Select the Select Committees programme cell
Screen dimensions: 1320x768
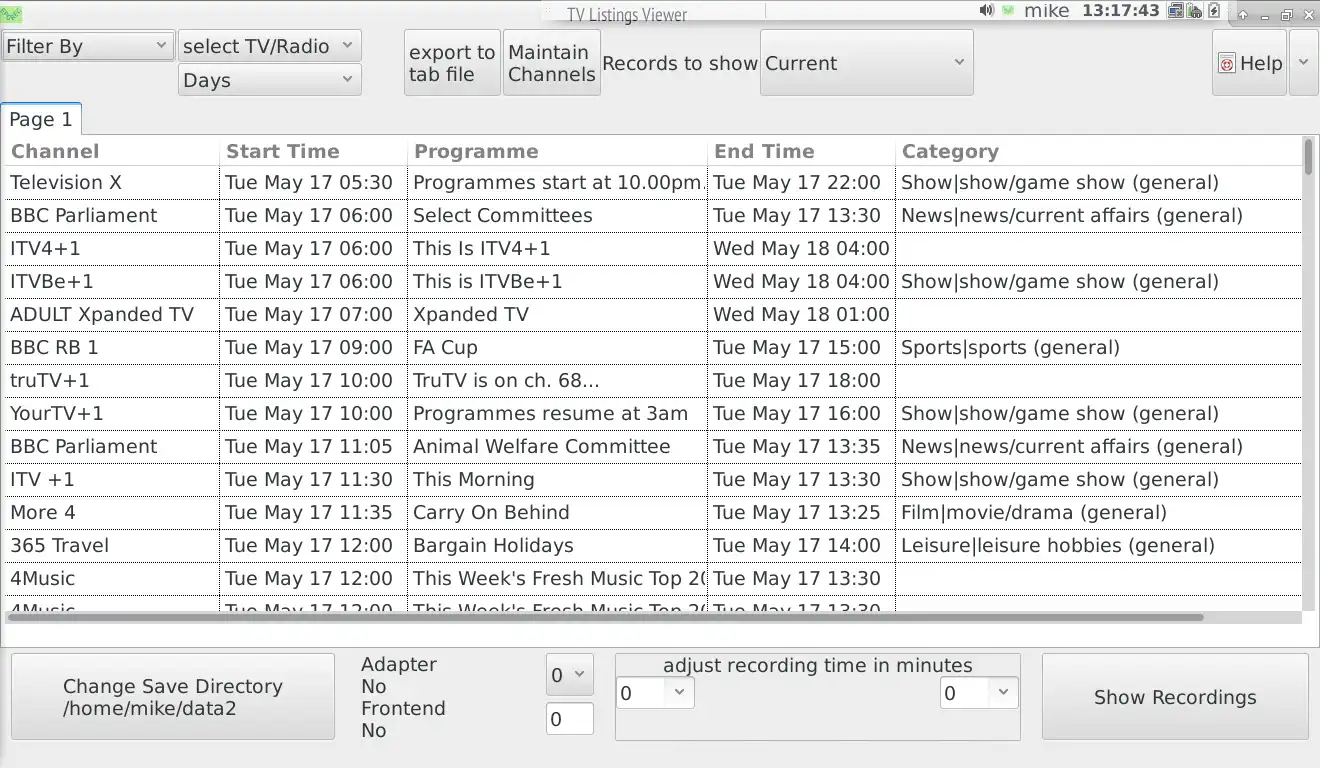pos(558,216)
